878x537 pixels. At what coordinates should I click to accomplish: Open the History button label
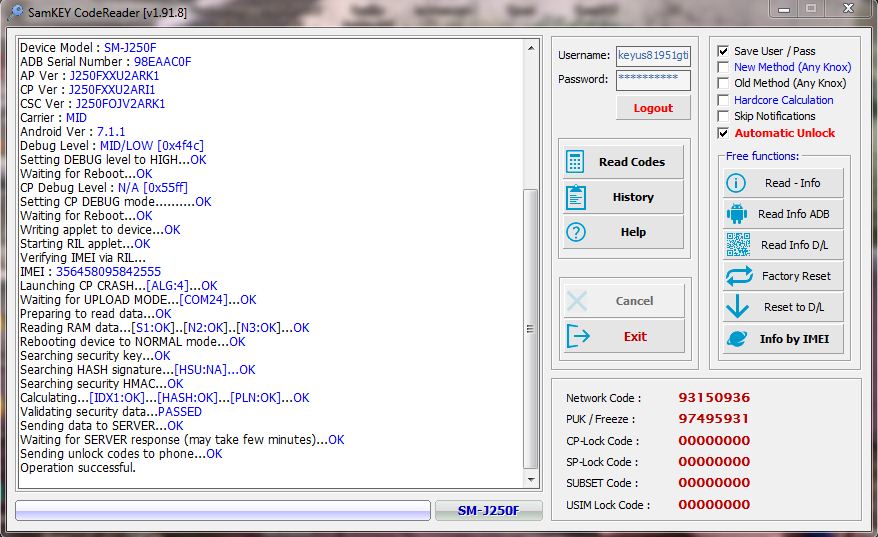(633, 197)
